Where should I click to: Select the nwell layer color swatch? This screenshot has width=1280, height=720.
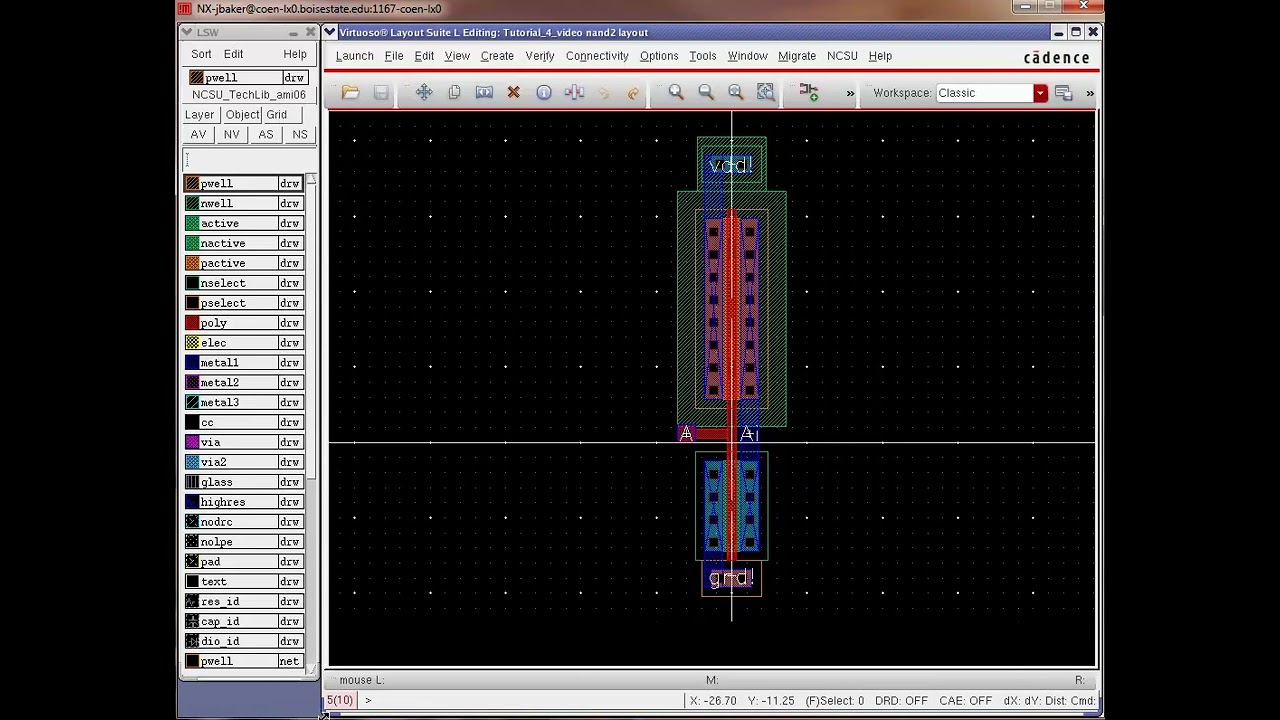(192, 203)
